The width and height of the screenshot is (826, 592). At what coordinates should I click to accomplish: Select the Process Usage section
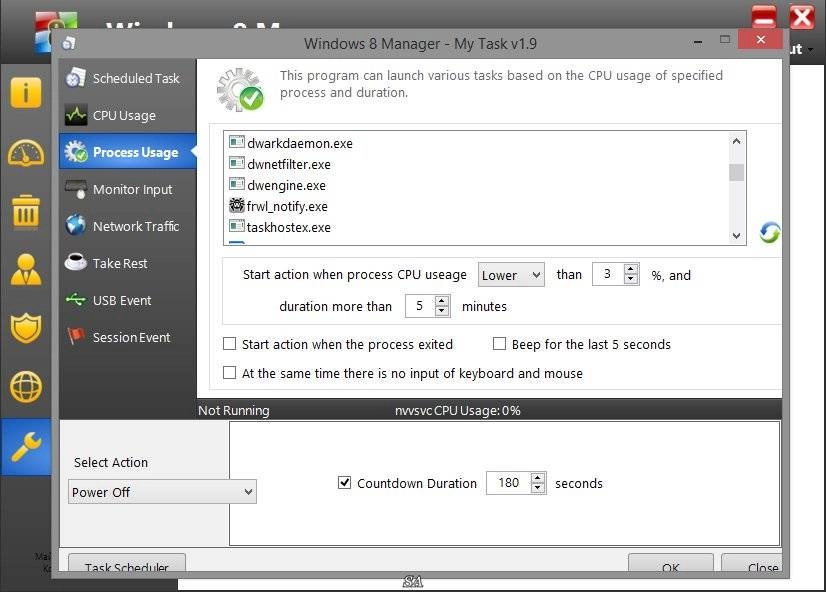[x=127, y=152]
